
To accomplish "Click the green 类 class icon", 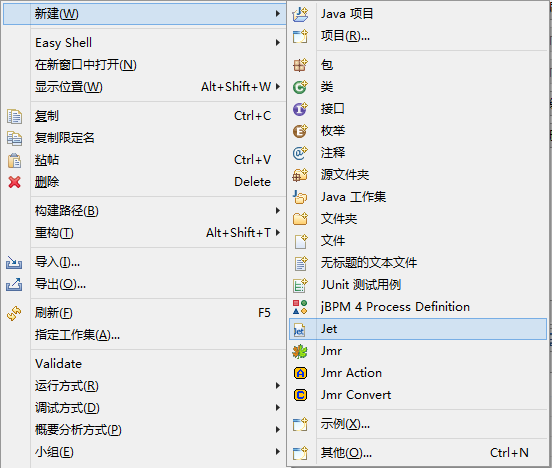I will point(300,87).
